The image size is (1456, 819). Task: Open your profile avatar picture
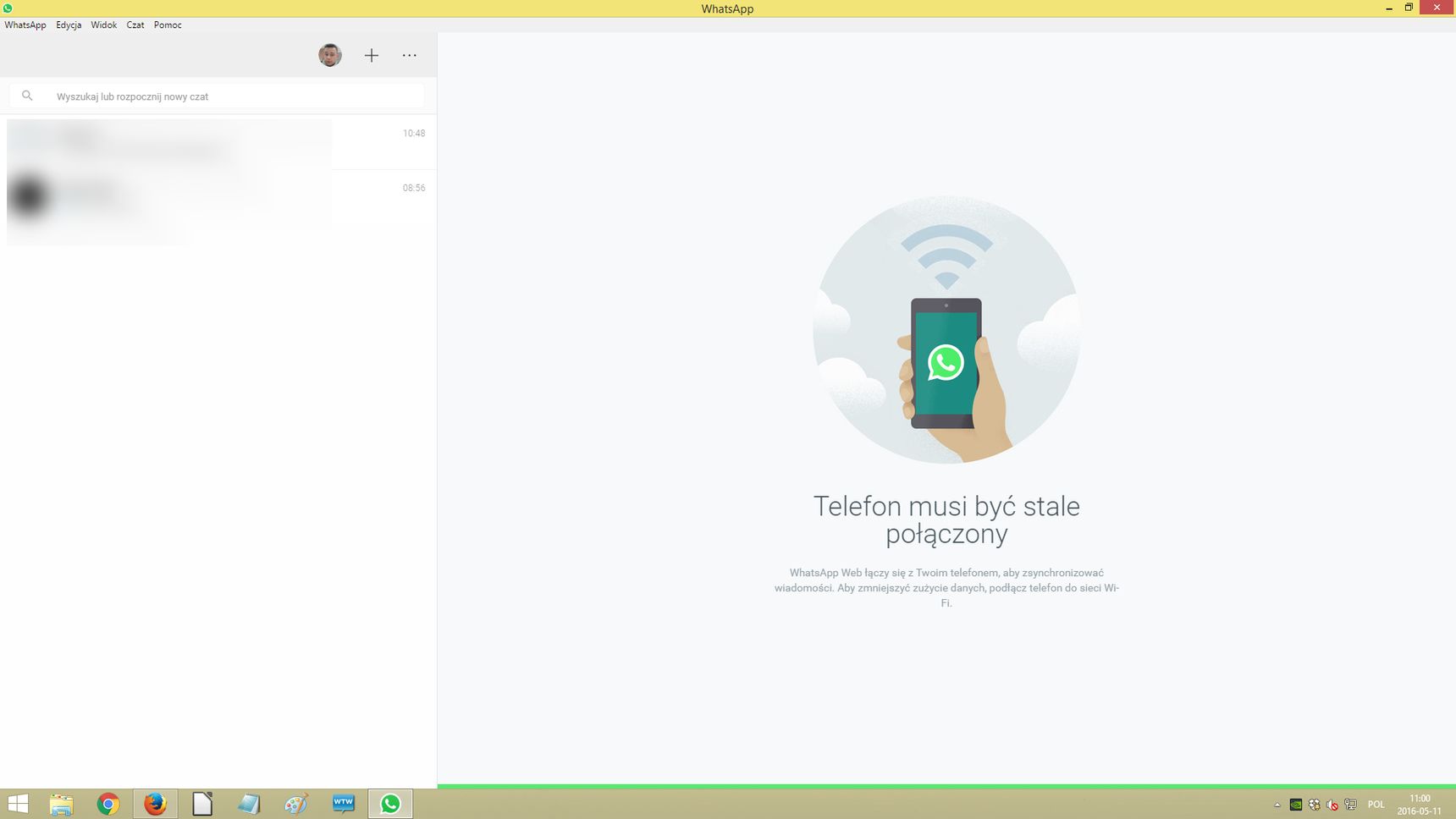click(x=330, y=55)
